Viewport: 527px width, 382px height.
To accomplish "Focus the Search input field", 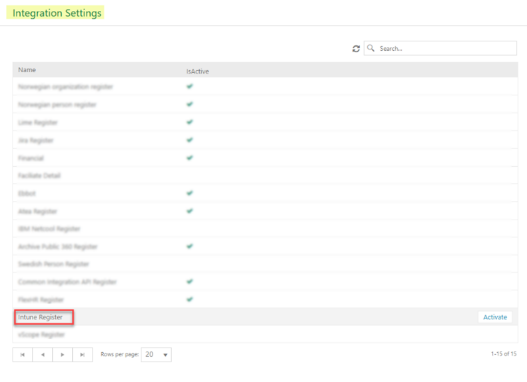I will pos(440,48).
